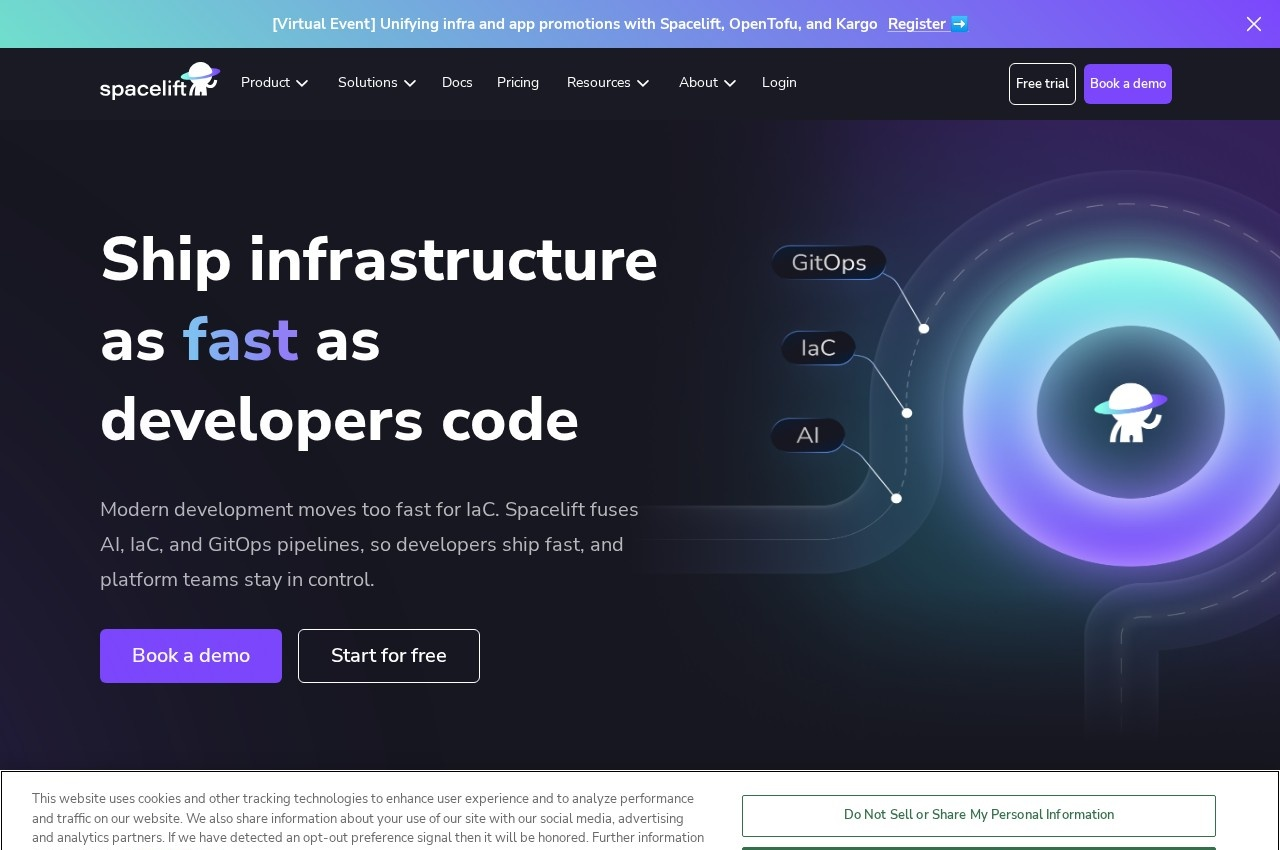
Task: Go to the Pricing page
Action: pyautogui.click(x=518, y=83)
